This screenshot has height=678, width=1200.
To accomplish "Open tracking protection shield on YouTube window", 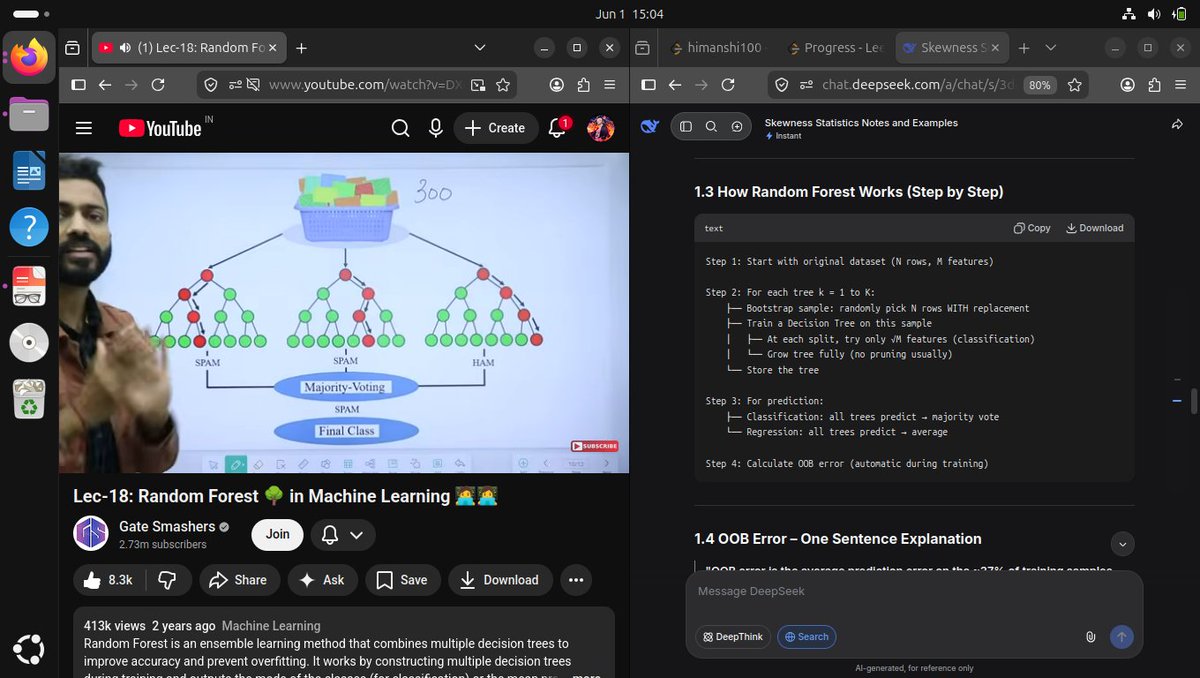I will tap(211, 85).
